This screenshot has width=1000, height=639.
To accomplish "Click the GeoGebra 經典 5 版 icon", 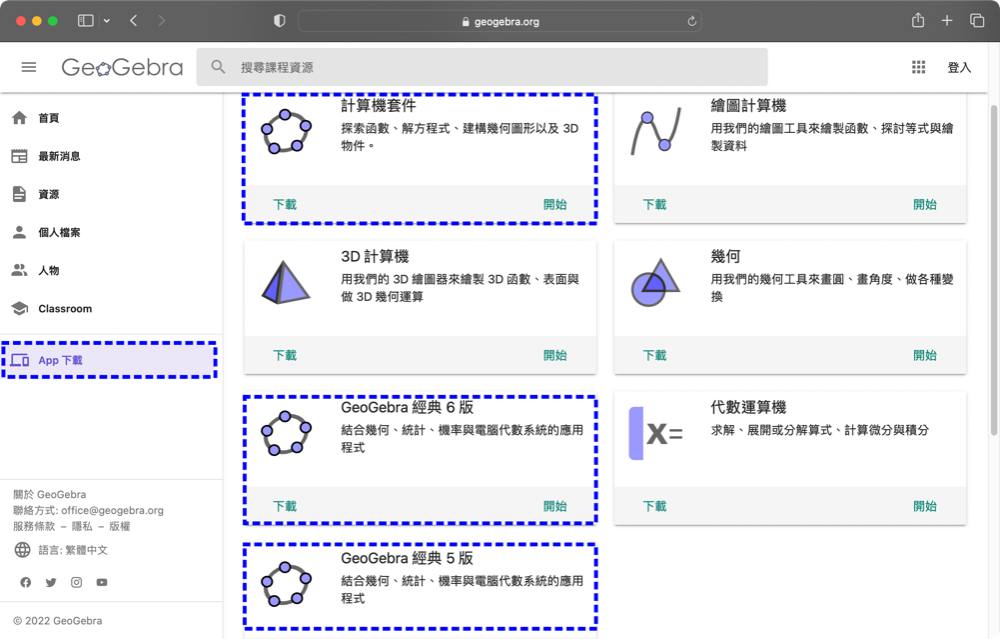I will click(x=286, y=584).
